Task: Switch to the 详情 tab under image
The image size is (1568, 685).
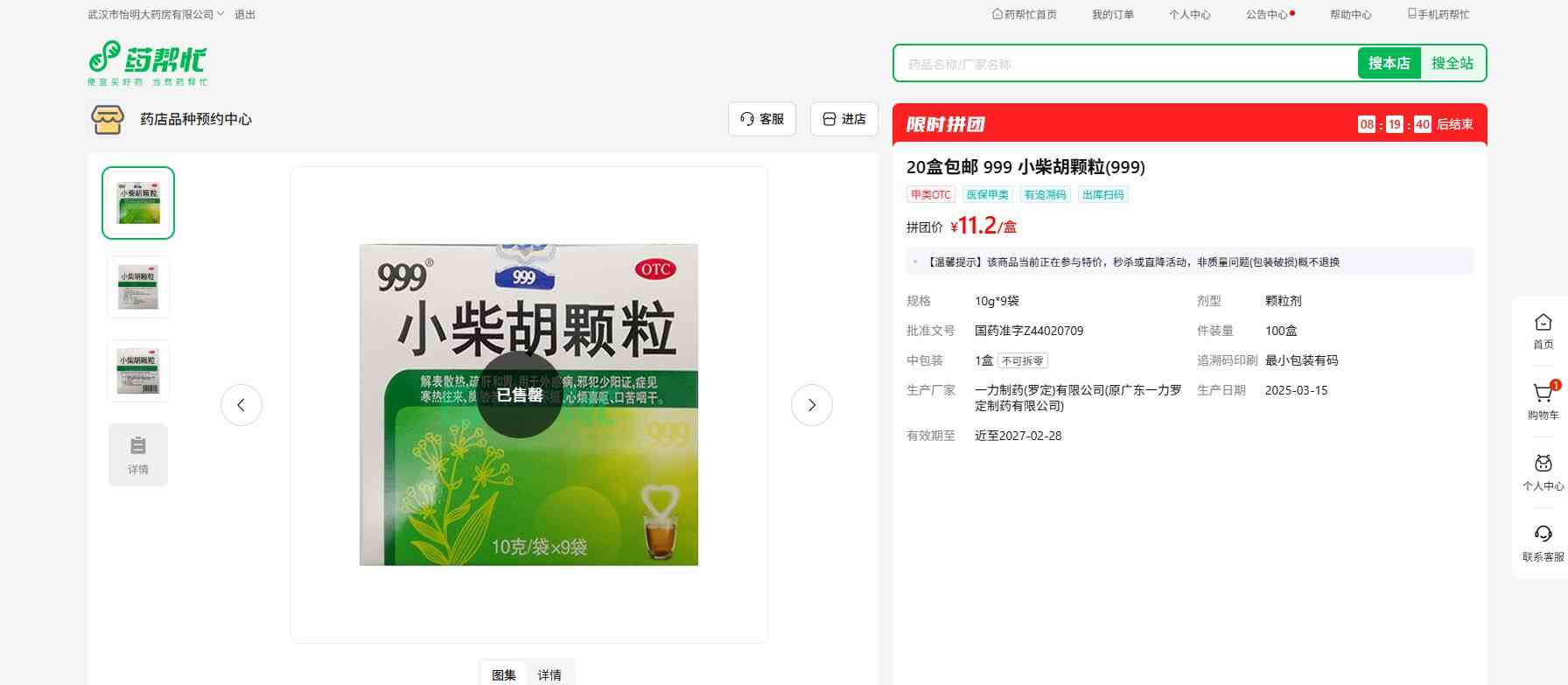Action: point(549,675)
